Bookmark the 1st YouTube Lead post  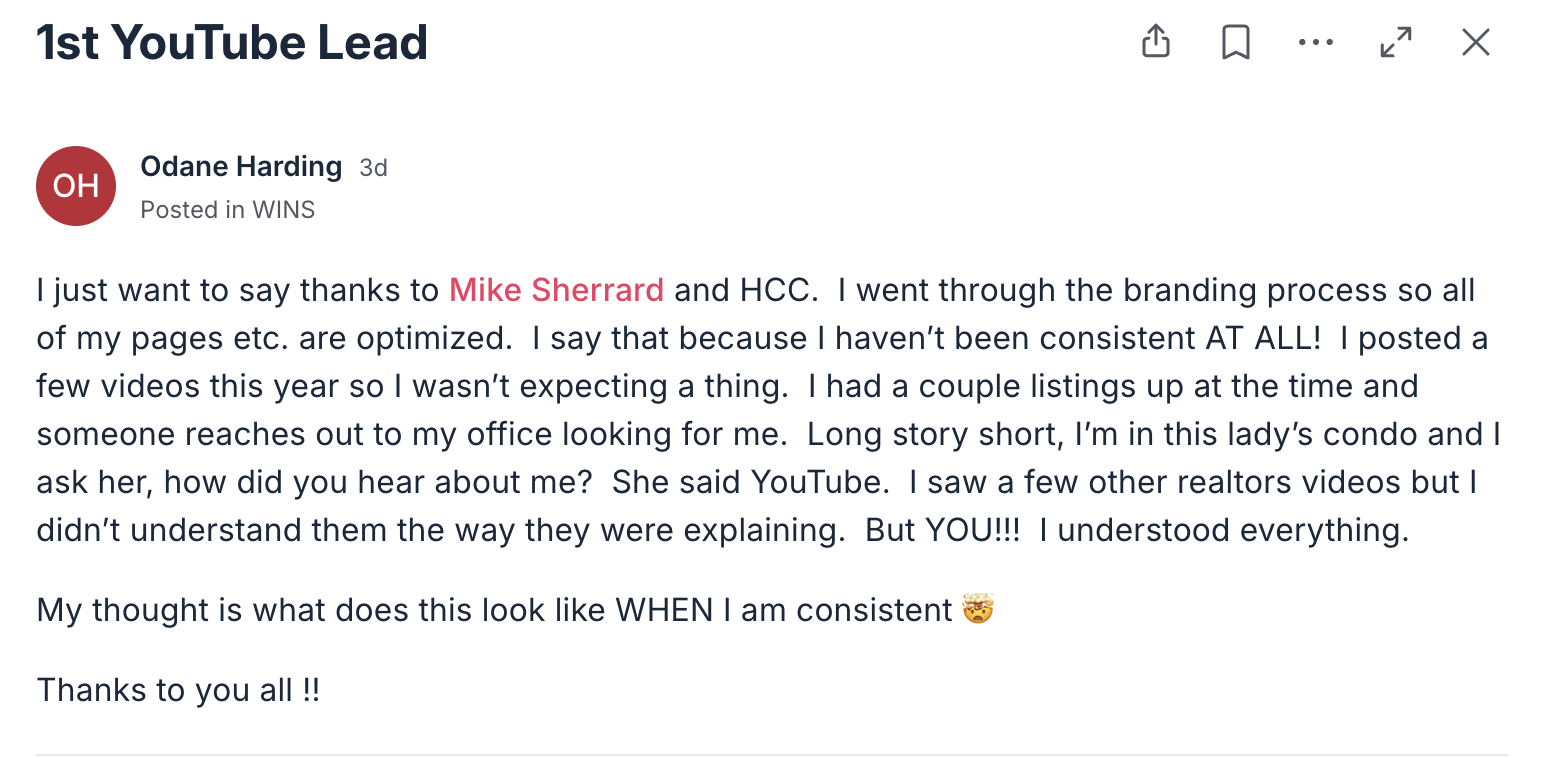1236,42
